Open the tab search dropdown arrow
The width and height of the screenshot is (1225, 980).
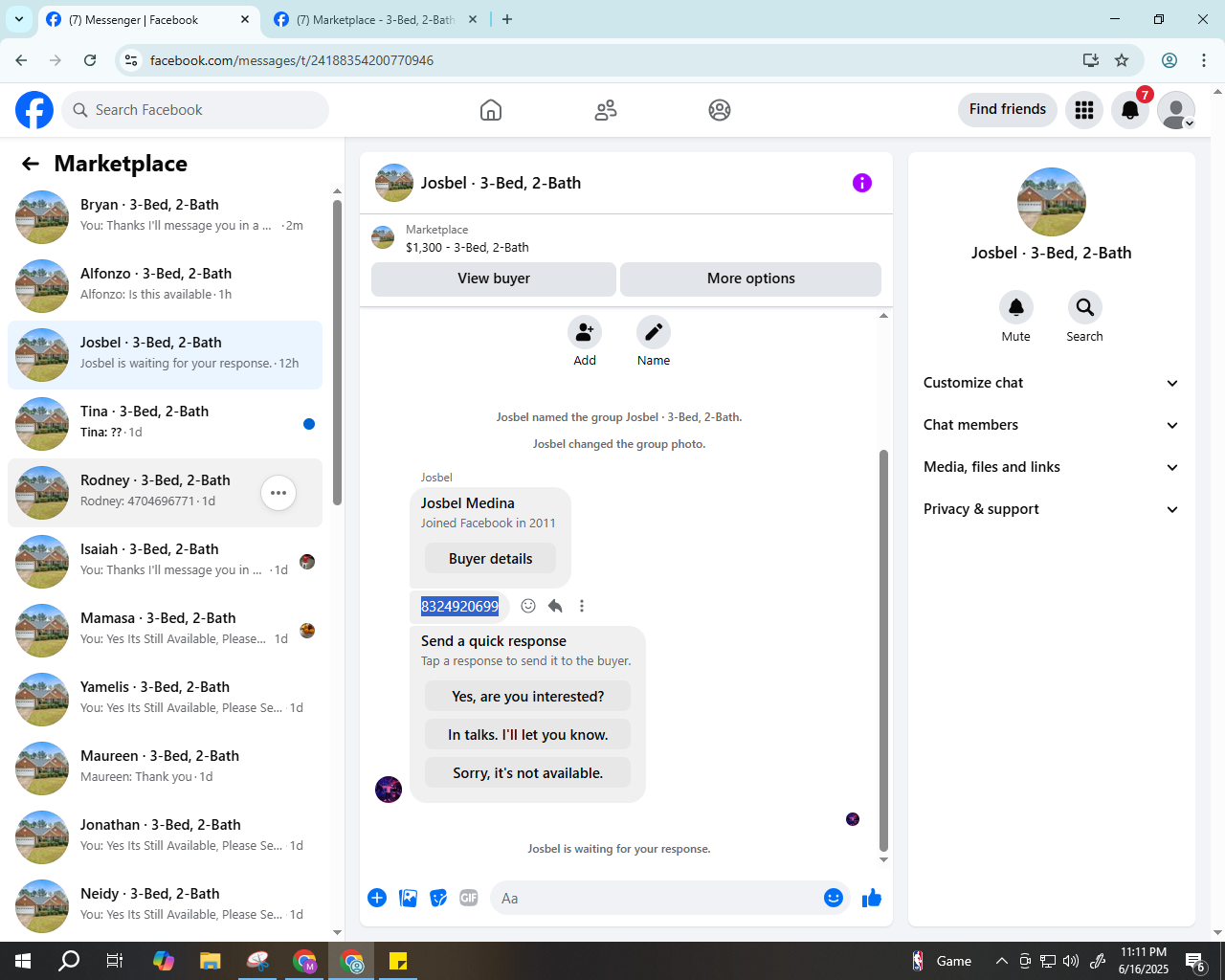coord(19,19)
